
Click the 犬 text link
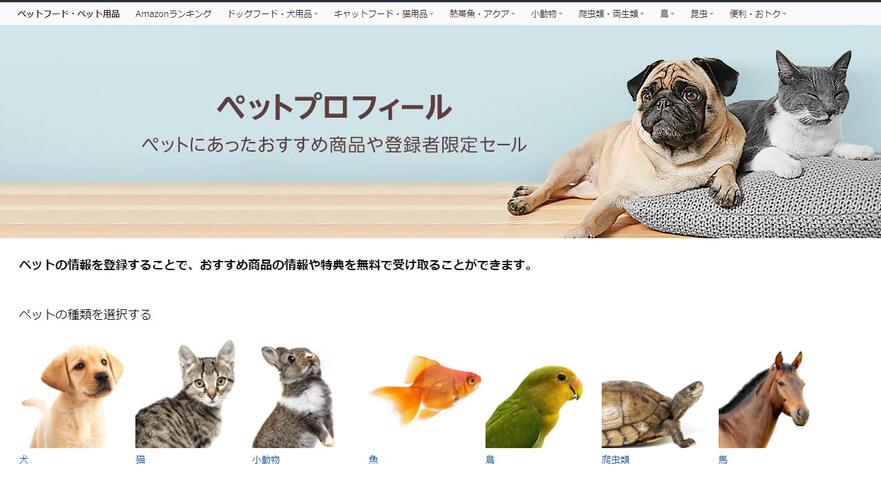(24, 460)
